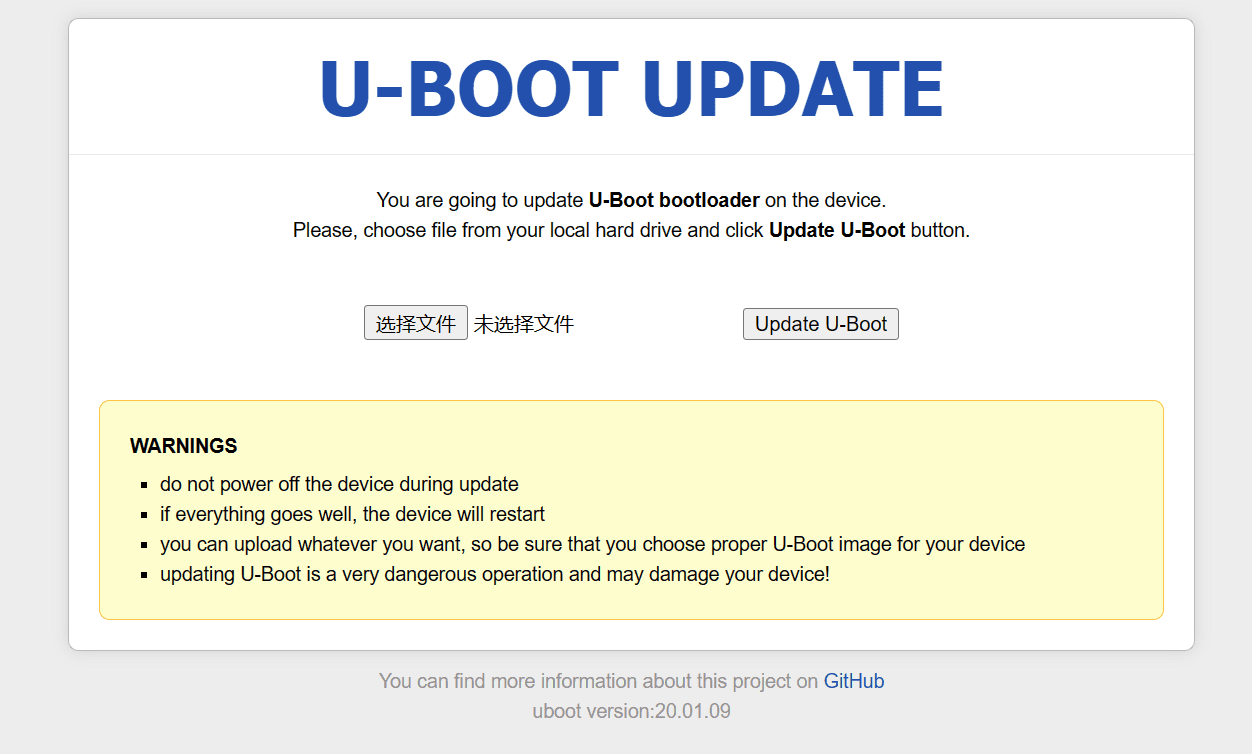Click the bullet beside "you can upload whatever"
This screenshot has height=754, width=1252.
[x=145, y=546]
